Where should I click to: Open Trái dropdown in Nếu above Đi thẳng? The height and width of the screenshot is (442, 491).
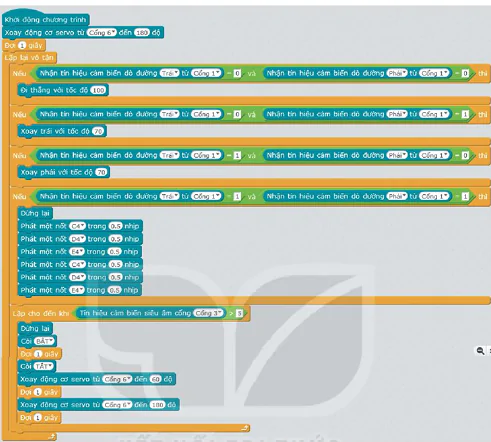coord(169,73)
